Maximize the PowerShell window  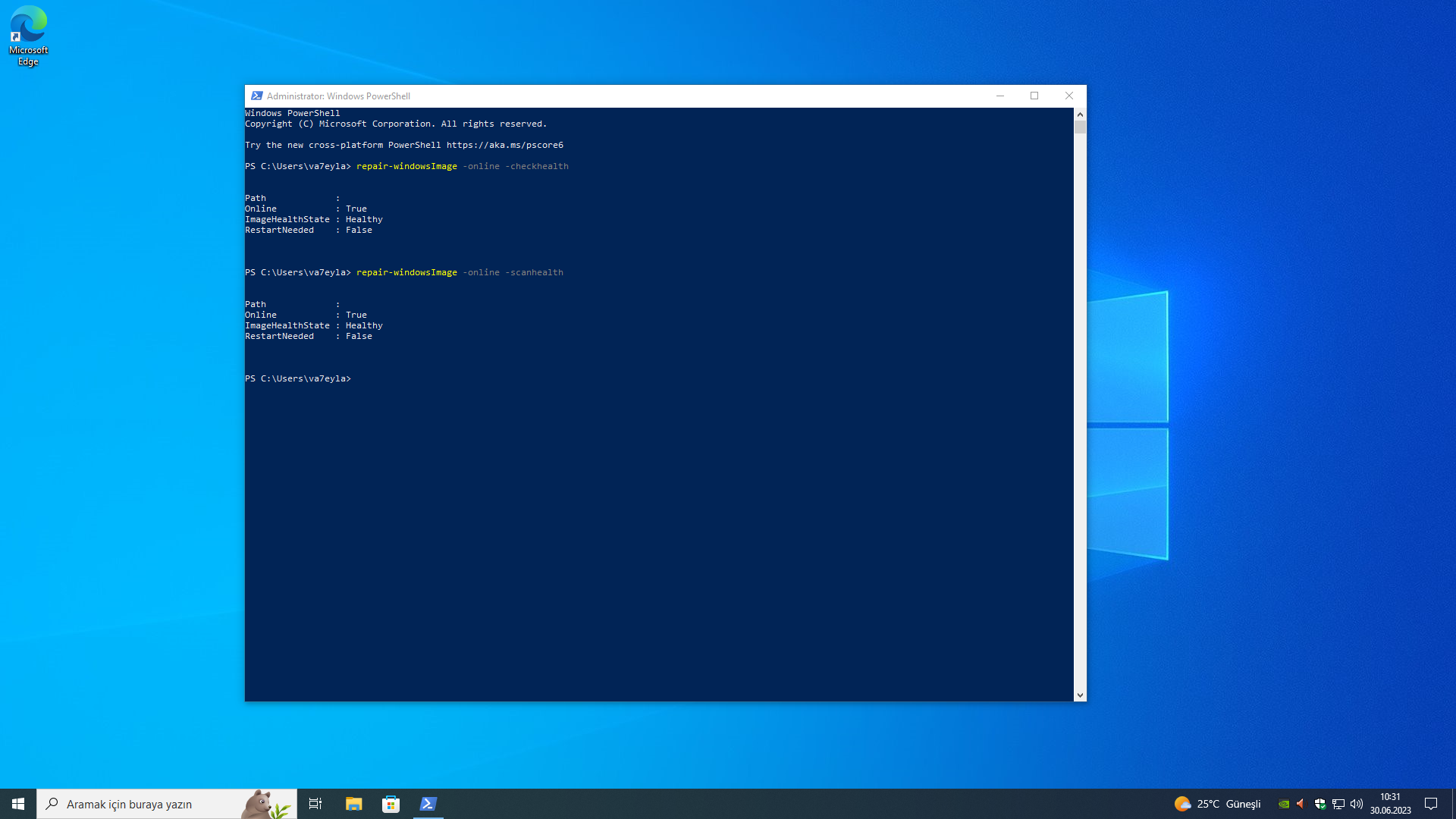[1034, 96]
